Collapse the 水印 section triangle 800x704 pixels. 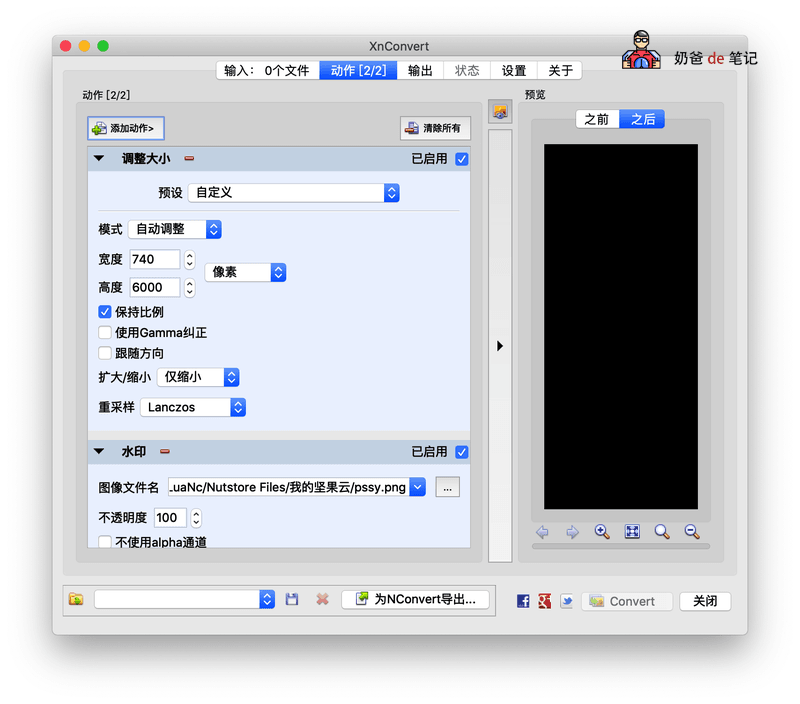[x=99, y=451]
